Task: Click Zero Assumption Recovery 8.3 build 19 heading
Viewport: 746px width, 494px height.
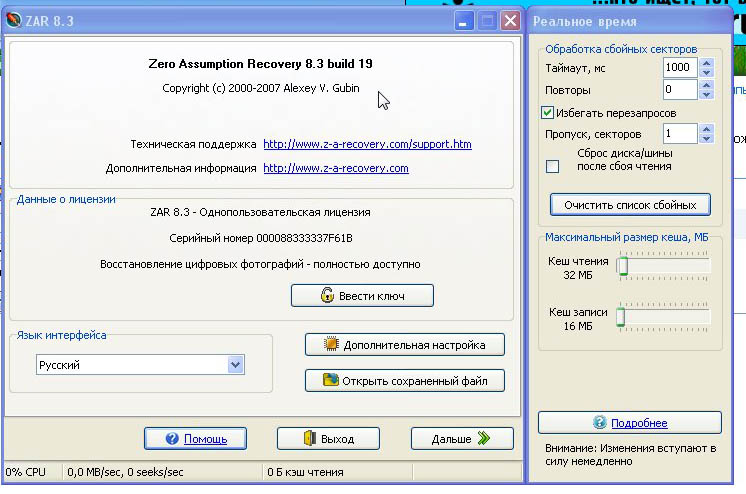Action: point(260,64)
